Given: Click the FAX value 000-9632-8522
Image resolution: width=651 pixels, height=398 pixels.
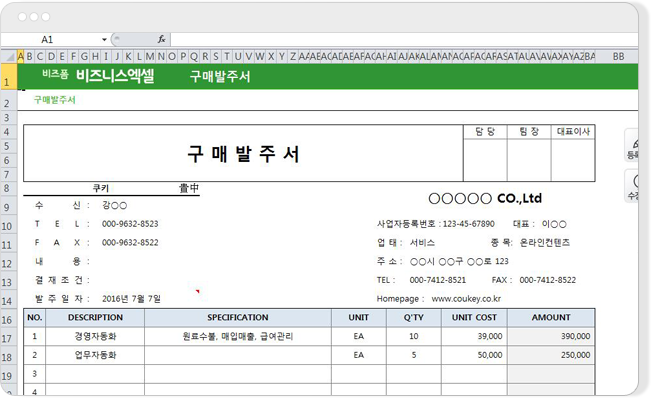Looking at the screenshot, I should point(130,242).
